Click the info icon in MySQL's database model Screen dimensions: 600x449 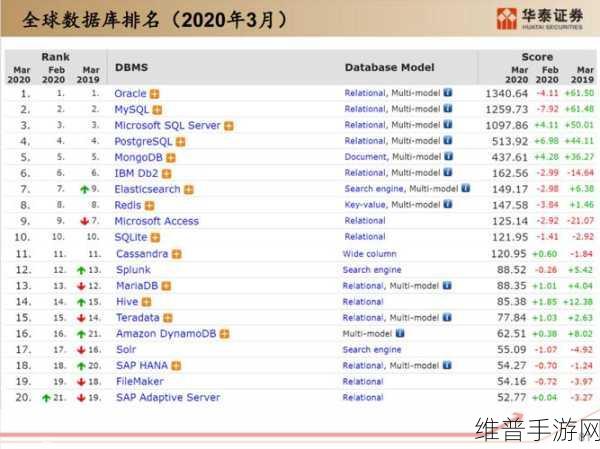click(x=448, y=109)
